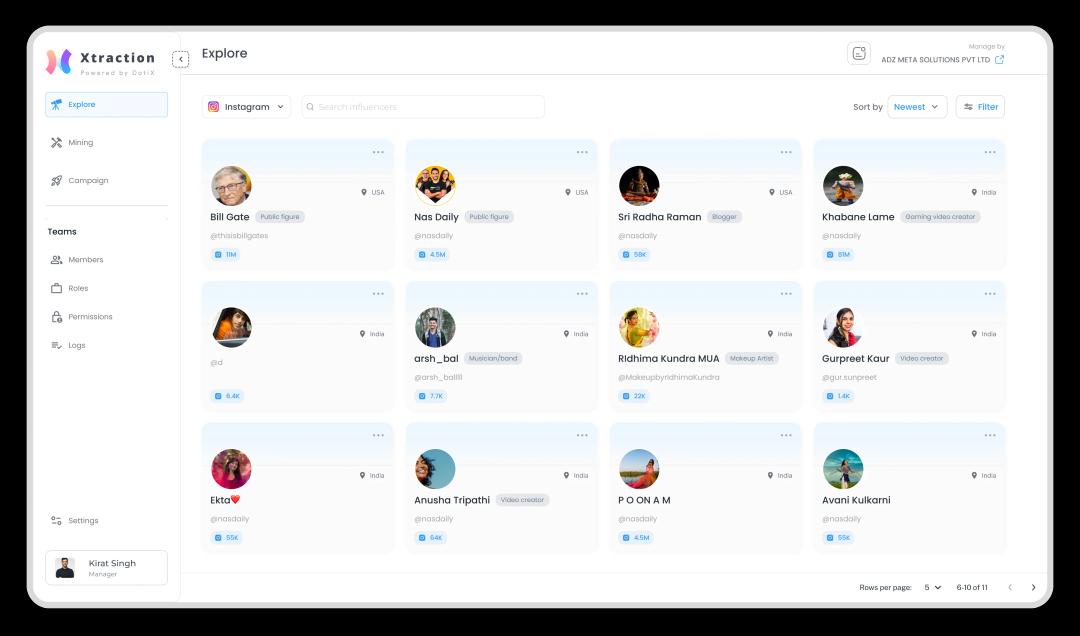1080x636 pixels.
Task: Open the notifications icon beside ADZ Meta Solutions
Action: [859, 53]
